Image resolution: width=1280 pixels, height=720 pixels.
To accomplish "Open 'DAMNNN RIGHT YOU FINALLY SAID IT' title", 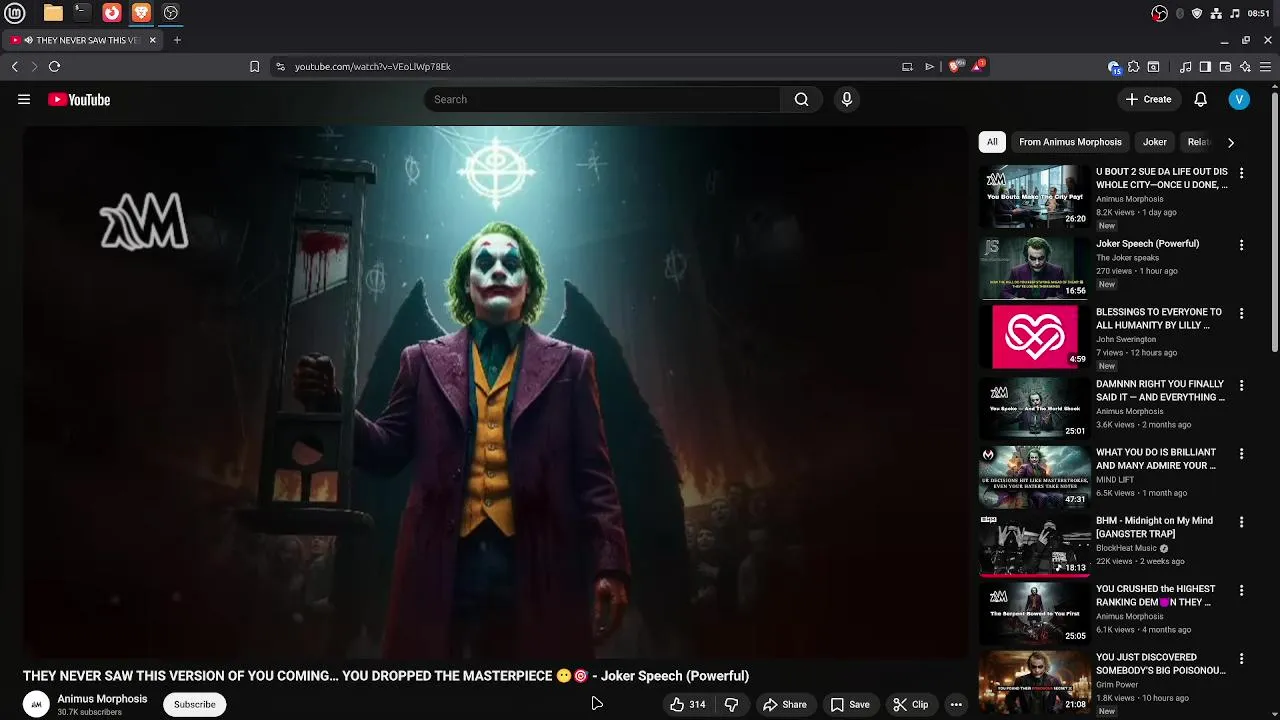I will 1160,390.
